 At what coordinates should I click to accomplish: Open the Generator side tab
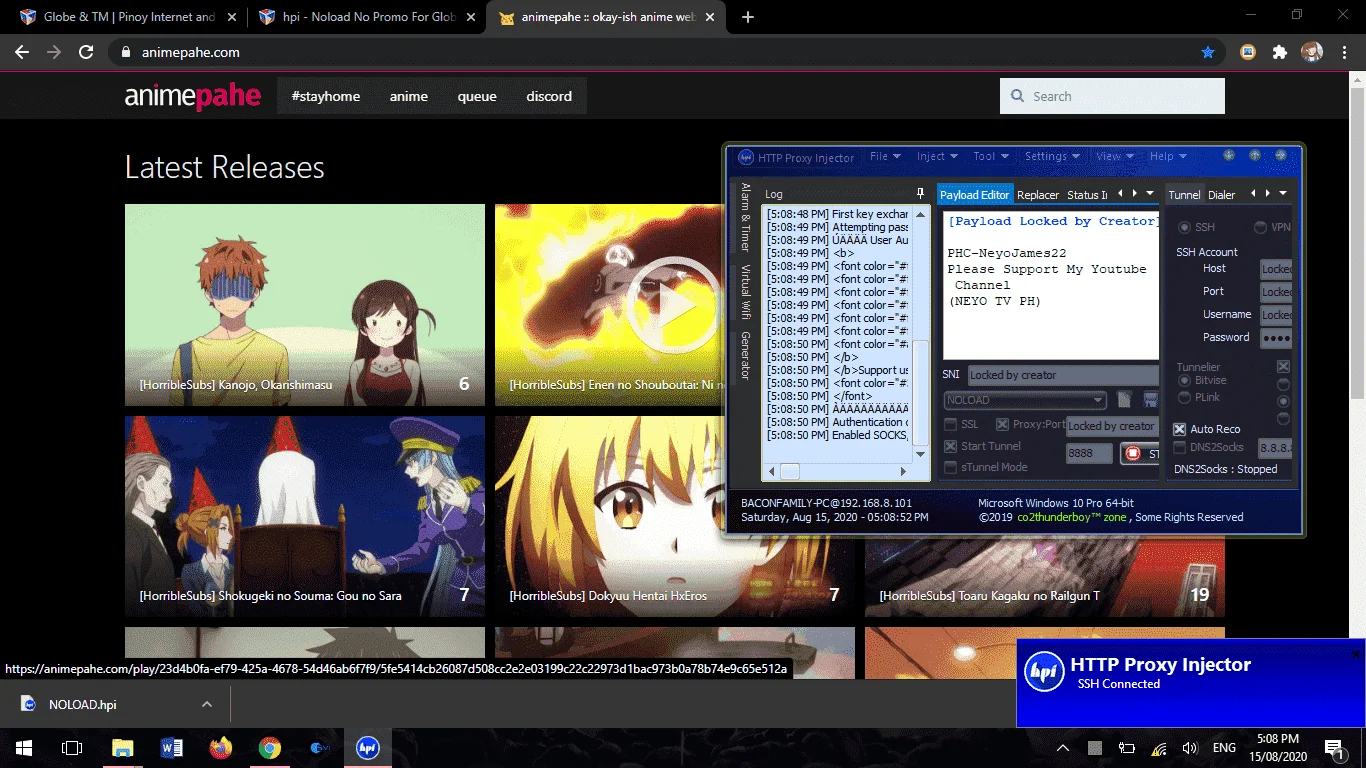tap(745, 356)
